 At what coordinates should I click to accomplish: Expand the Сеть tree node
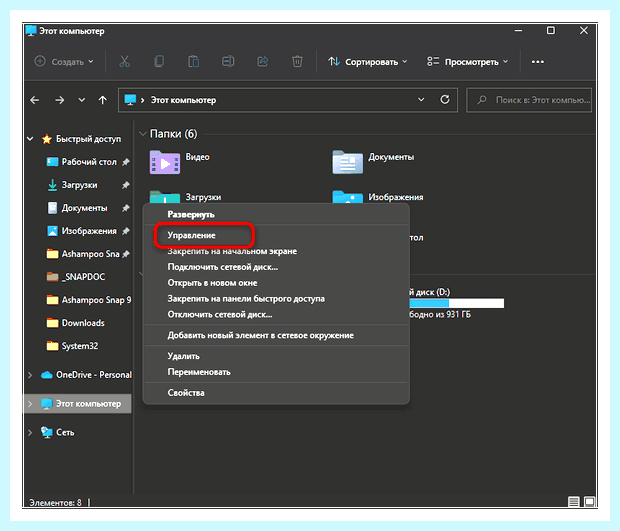30,433
